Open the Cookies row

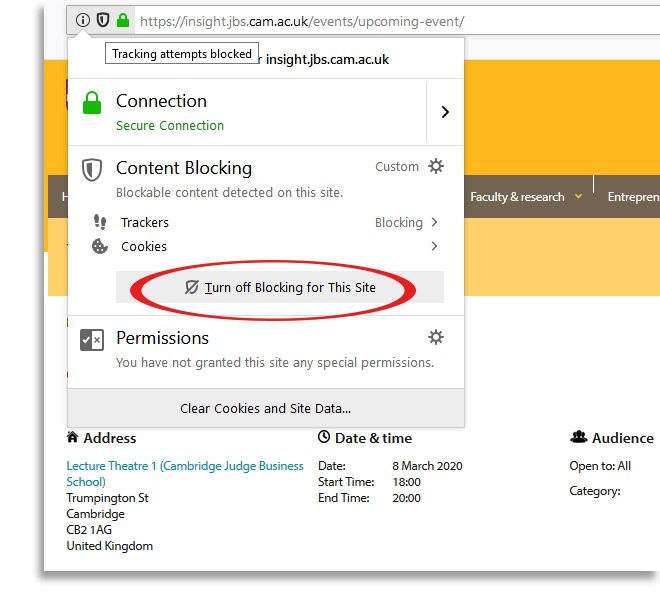coord(265,246)
